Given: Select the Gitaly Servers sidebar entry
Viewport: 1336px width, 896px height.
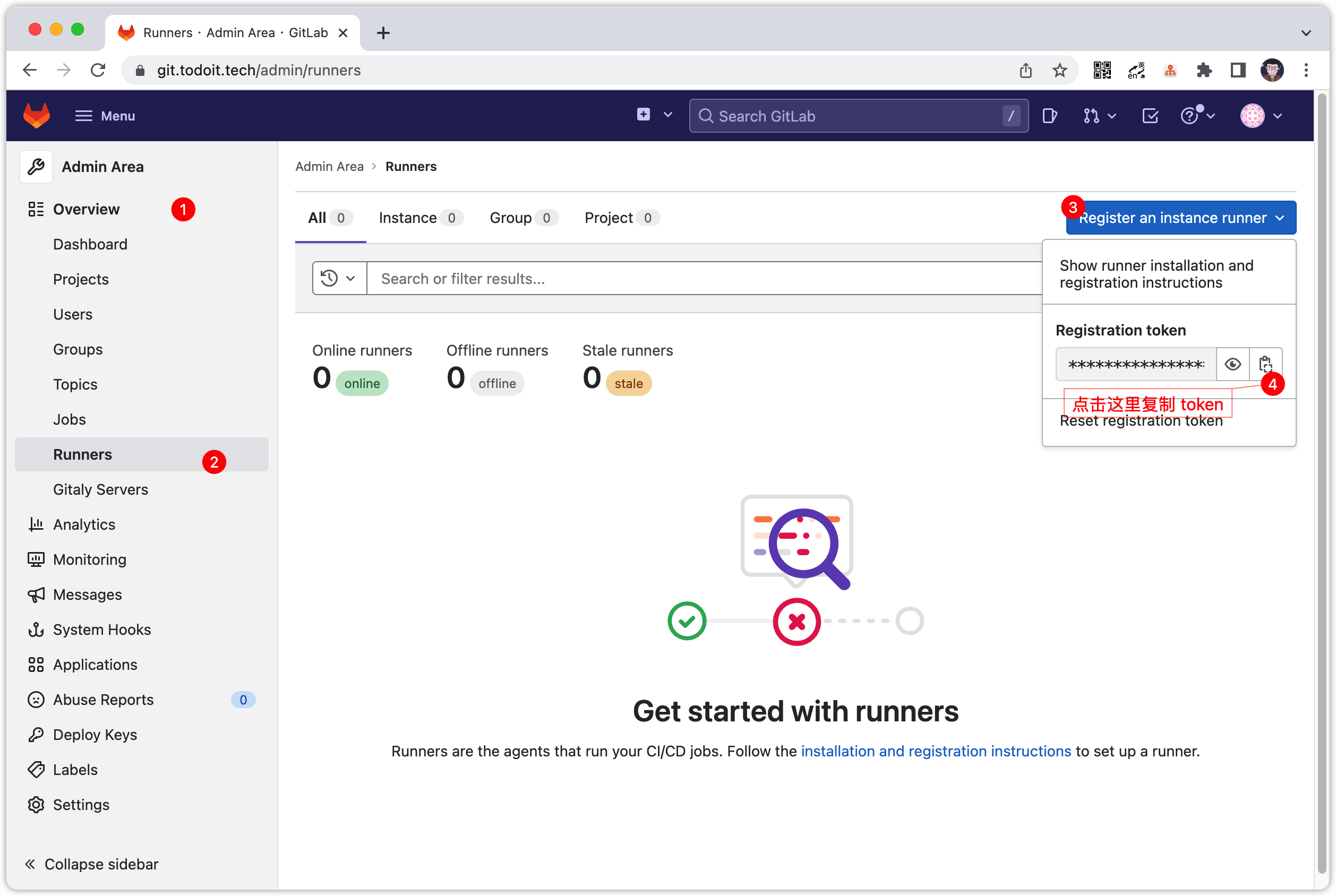Looking at the screenshot, I should (100, 489).
